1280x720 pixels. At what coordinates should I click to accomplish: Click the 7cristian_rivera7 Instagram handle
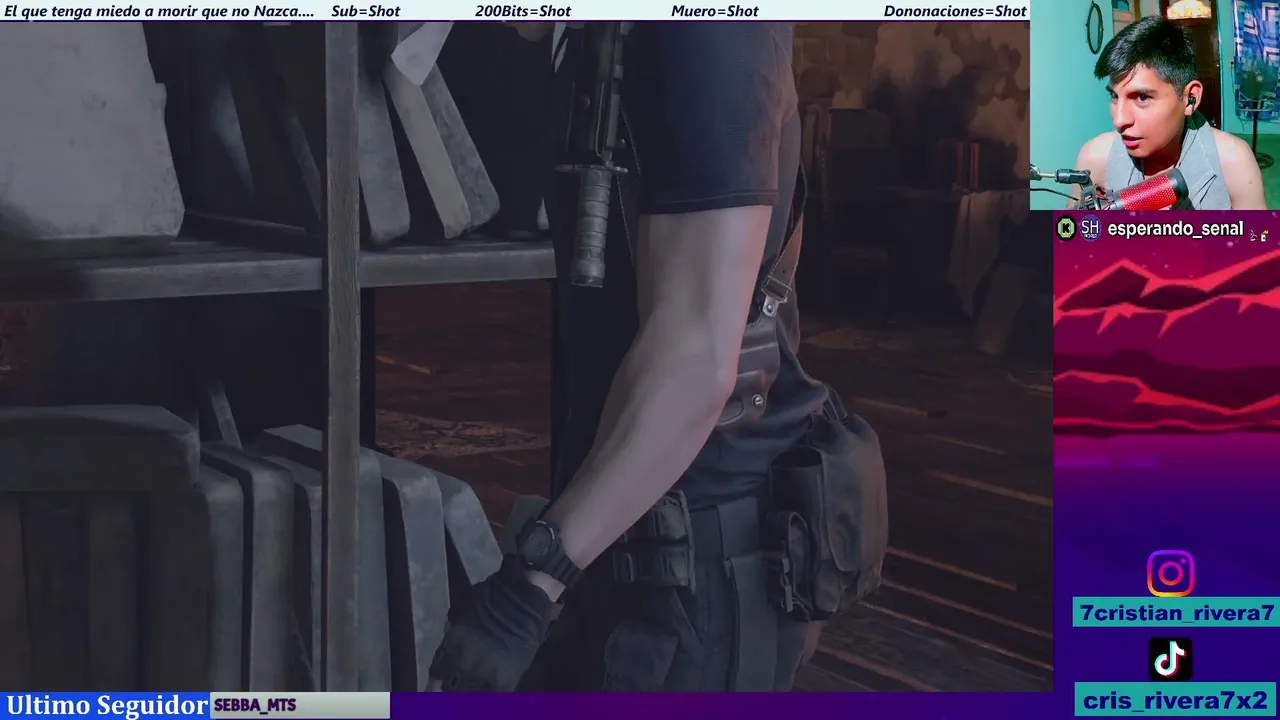pyautogui.click(x=1177, y=613)
